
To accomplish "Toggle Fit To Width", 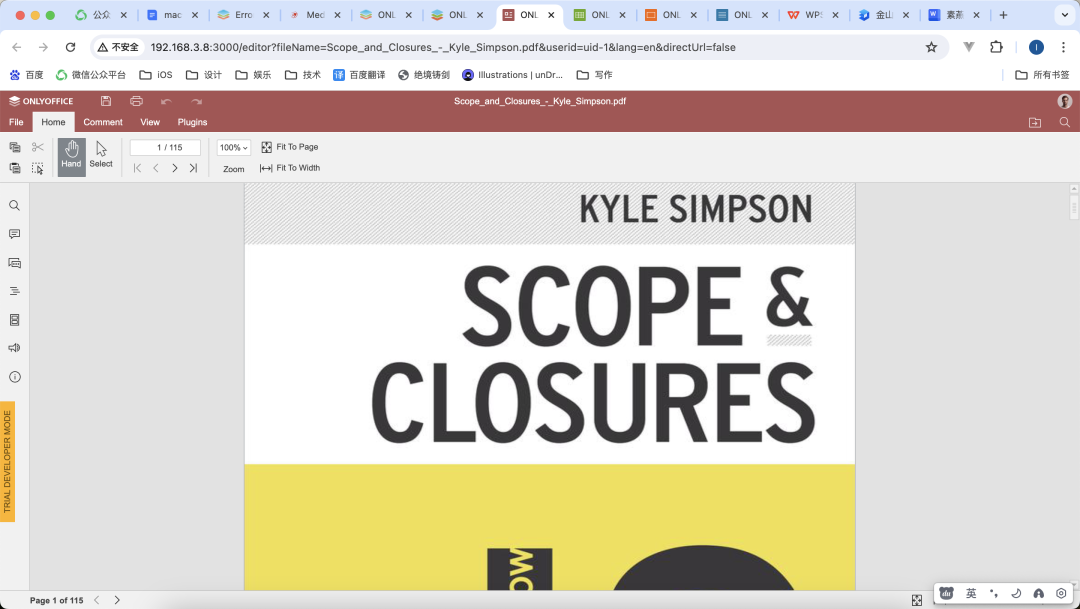I will (290, 168).
